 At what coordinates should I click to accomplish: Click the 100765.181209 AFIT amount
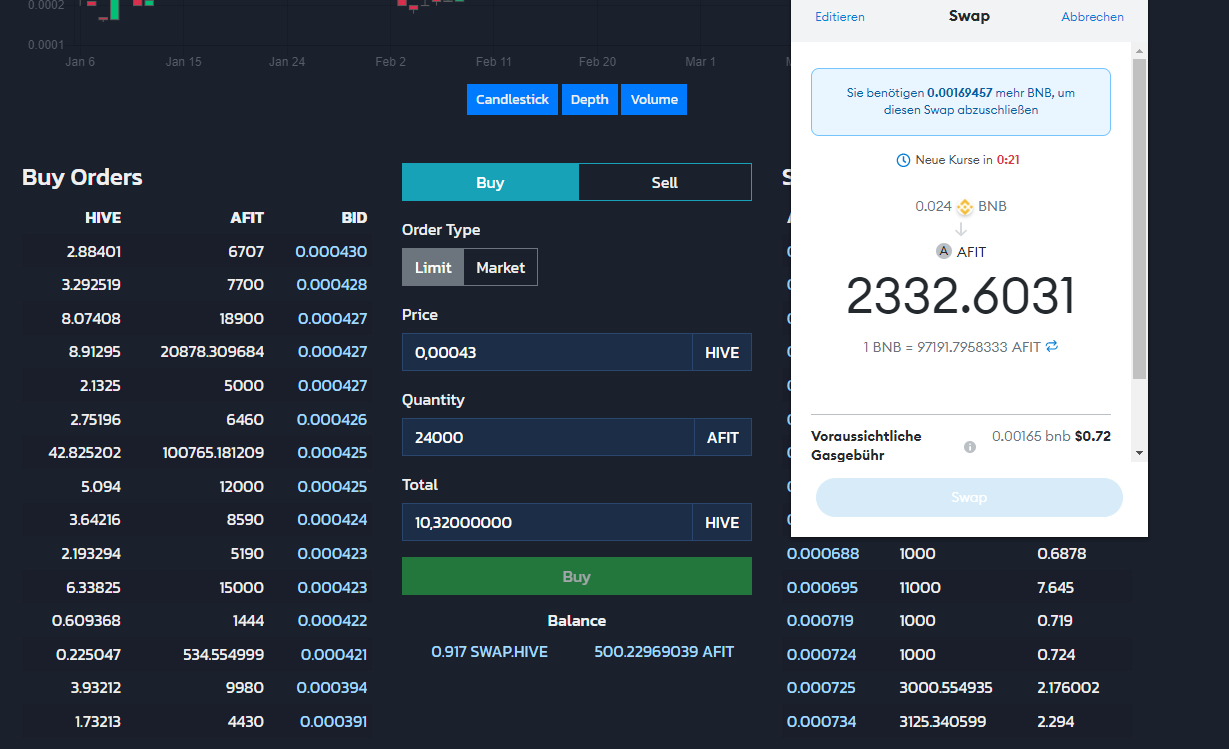point(213,452)
